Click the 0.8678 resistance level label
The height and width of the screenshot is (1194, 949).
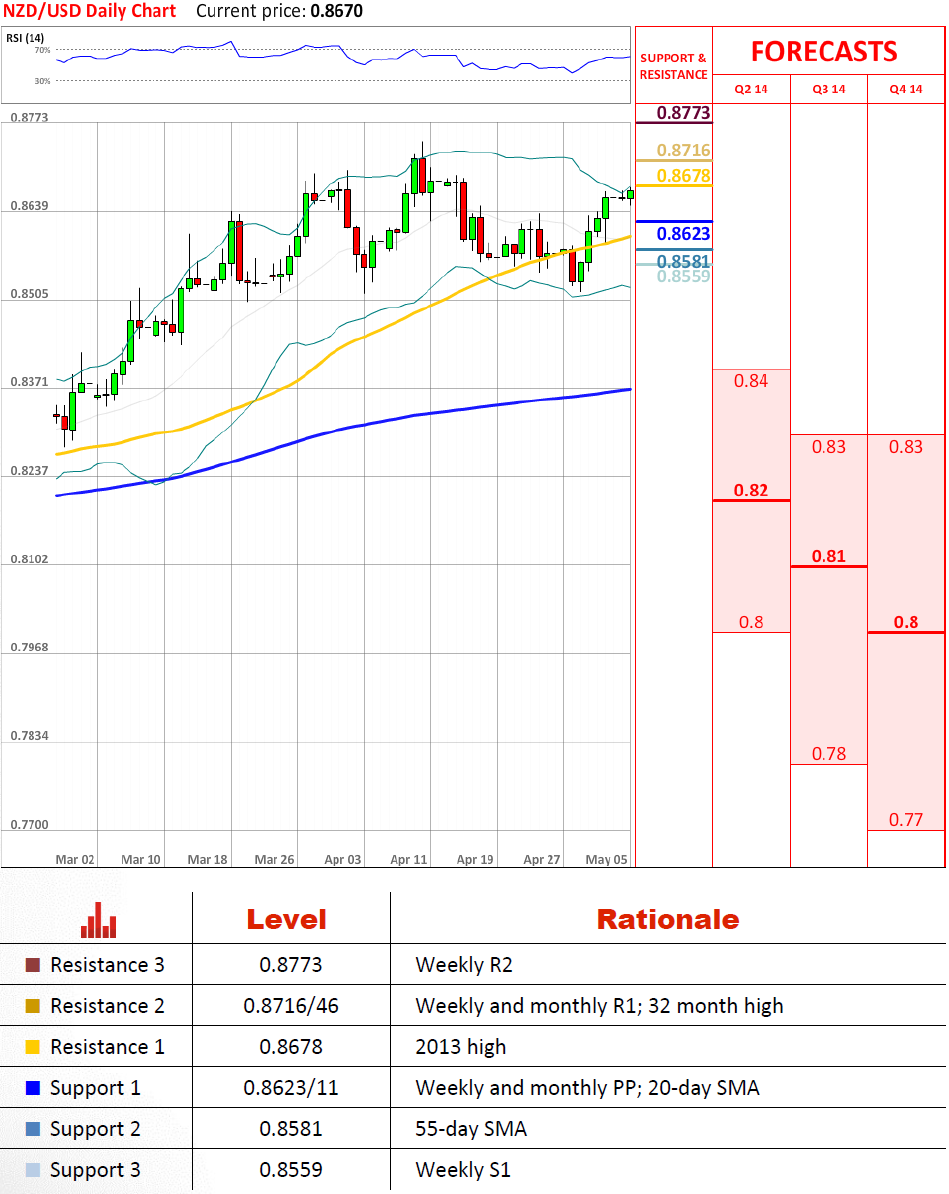pos(683,176)
